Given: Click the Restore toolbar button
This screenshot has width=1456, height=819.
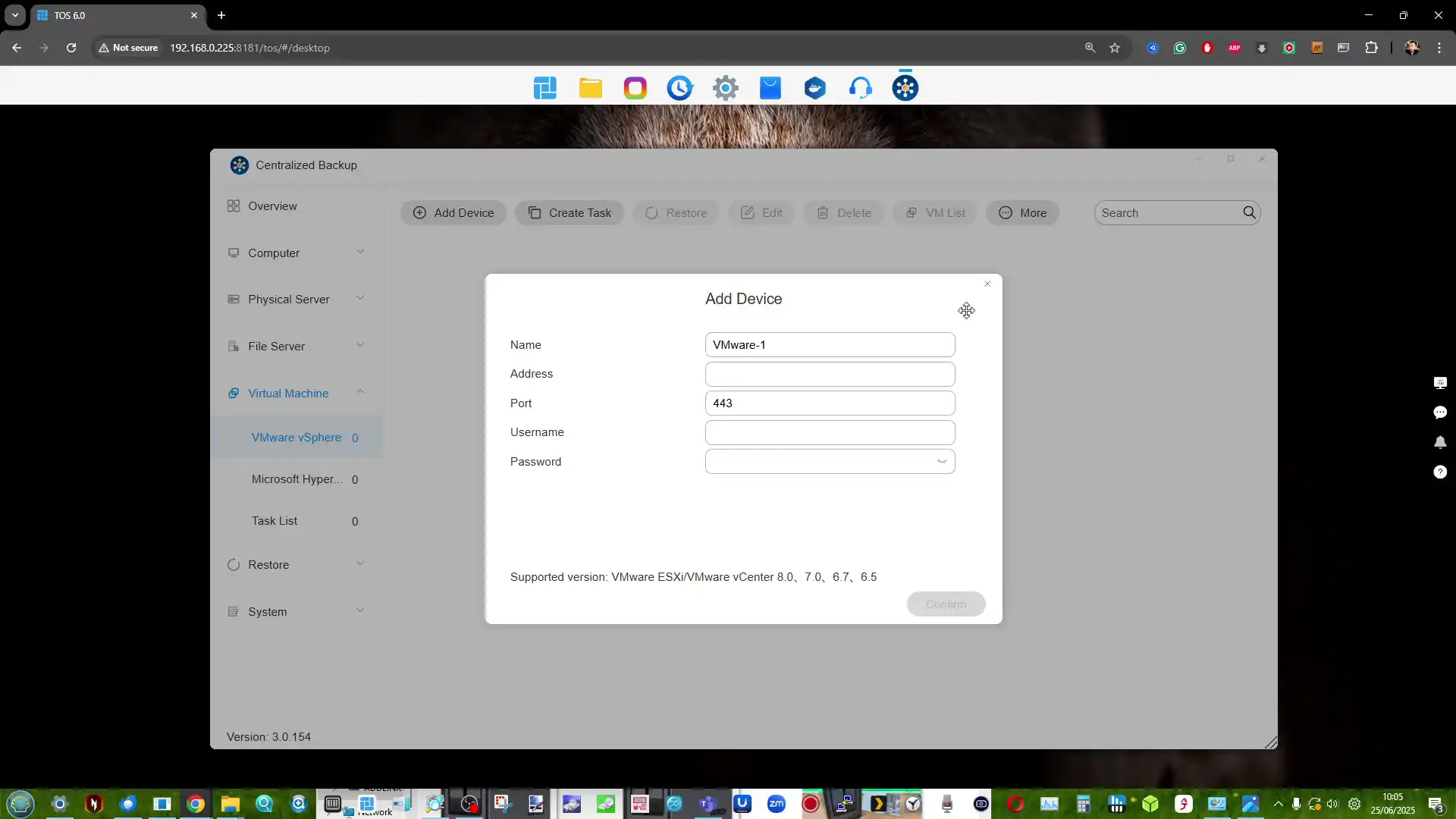Looking at the screenshot, I should (676, 213).
